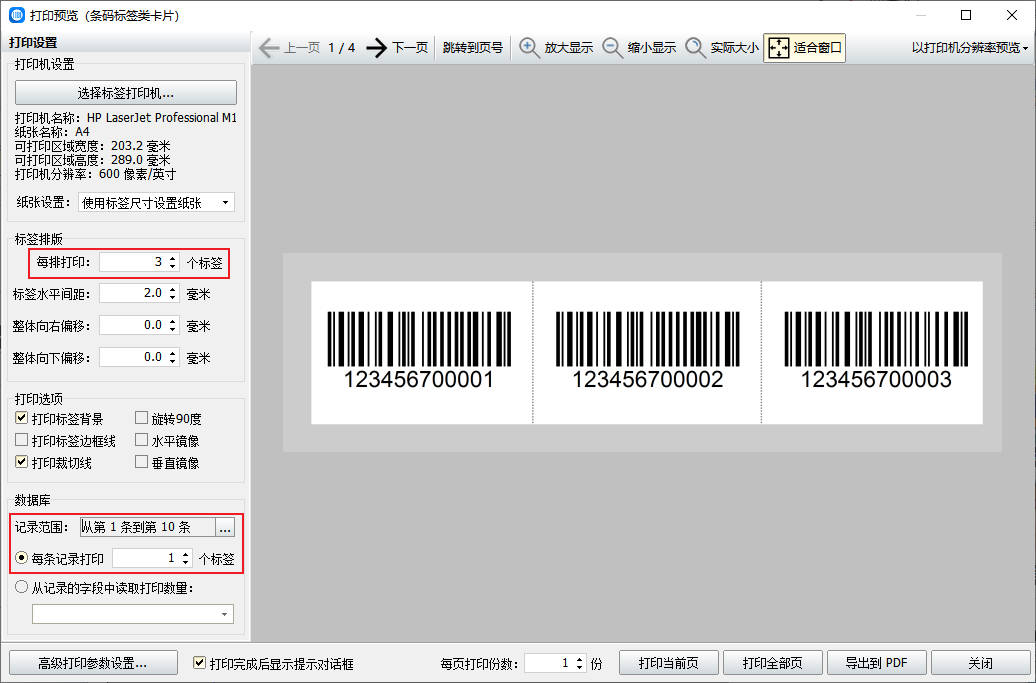
Task: Click the barcode label 123456700001 in preview
Action: point(421,352)
